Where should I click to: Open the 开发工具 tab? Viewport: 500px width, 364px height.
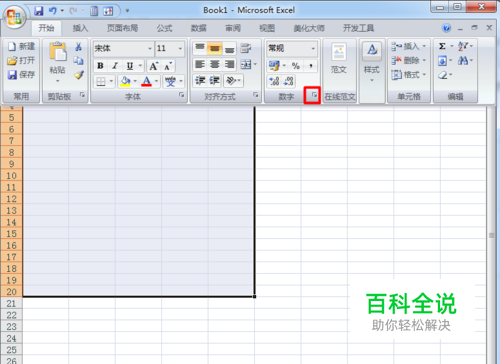(x=359, y=28)
